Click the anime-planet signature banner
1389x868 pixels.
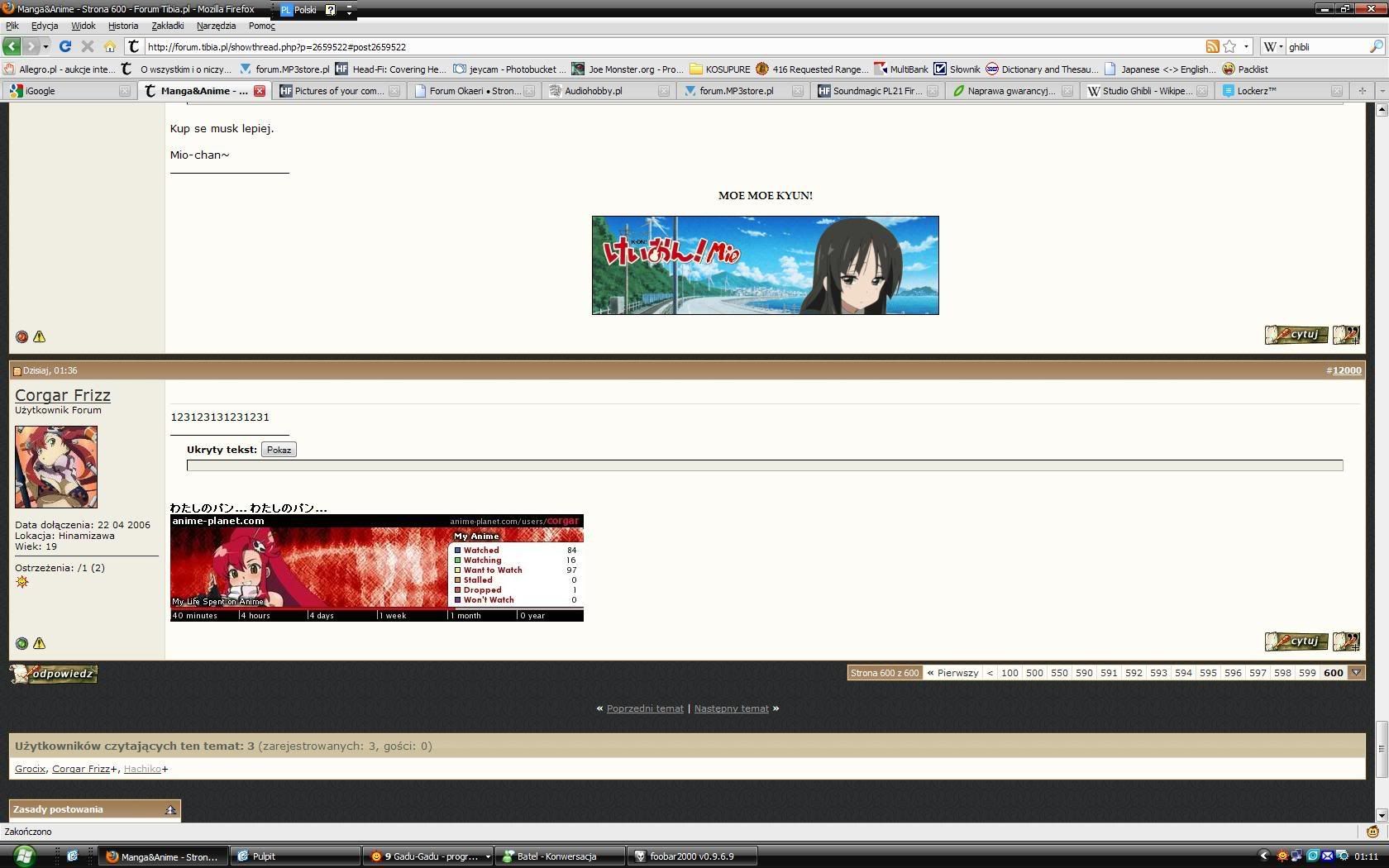coord(377,568)
